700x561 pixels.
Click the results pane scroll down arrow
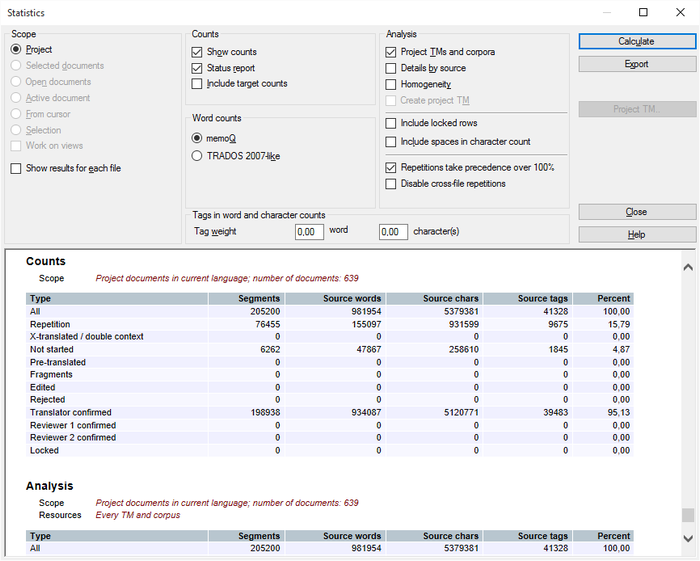tap(687, 539)
